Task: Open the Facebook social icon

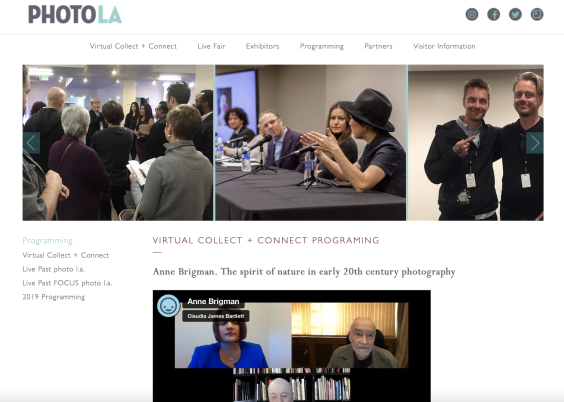Action: tap(494, 14)
